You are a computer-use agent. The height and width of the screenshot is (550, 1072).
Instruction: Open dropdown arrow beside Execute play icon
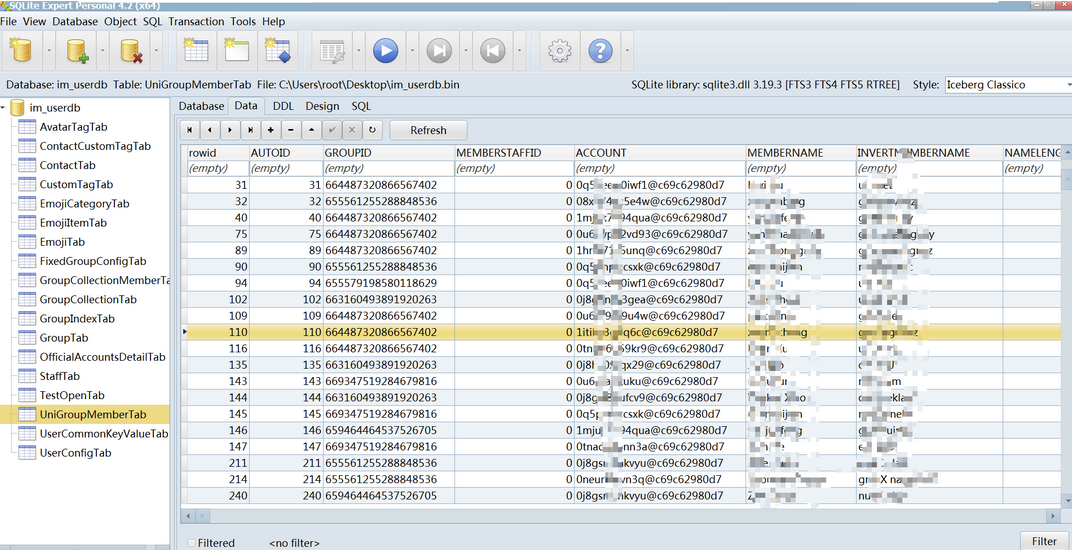412,51
